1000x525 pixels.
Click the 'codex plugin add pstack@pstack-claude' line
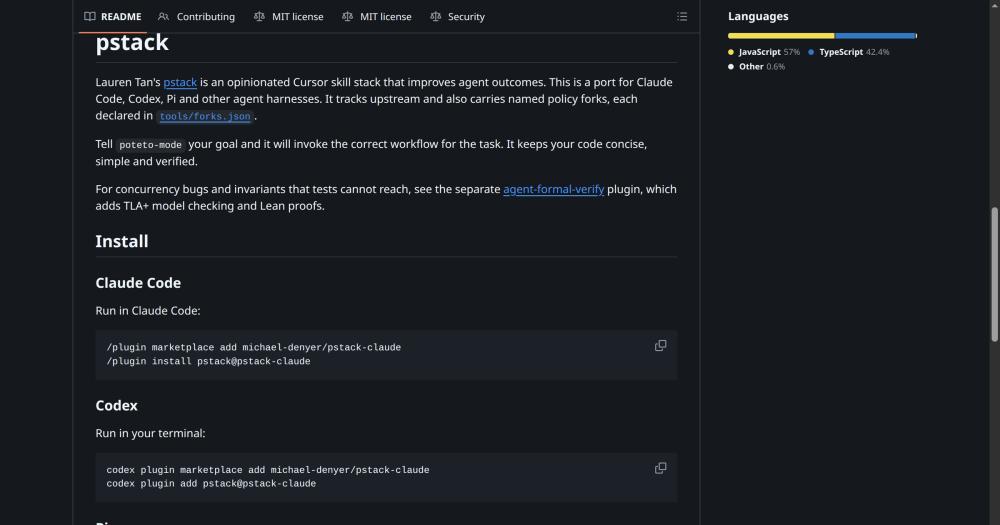pyautogui.click(x=211, y=484)
